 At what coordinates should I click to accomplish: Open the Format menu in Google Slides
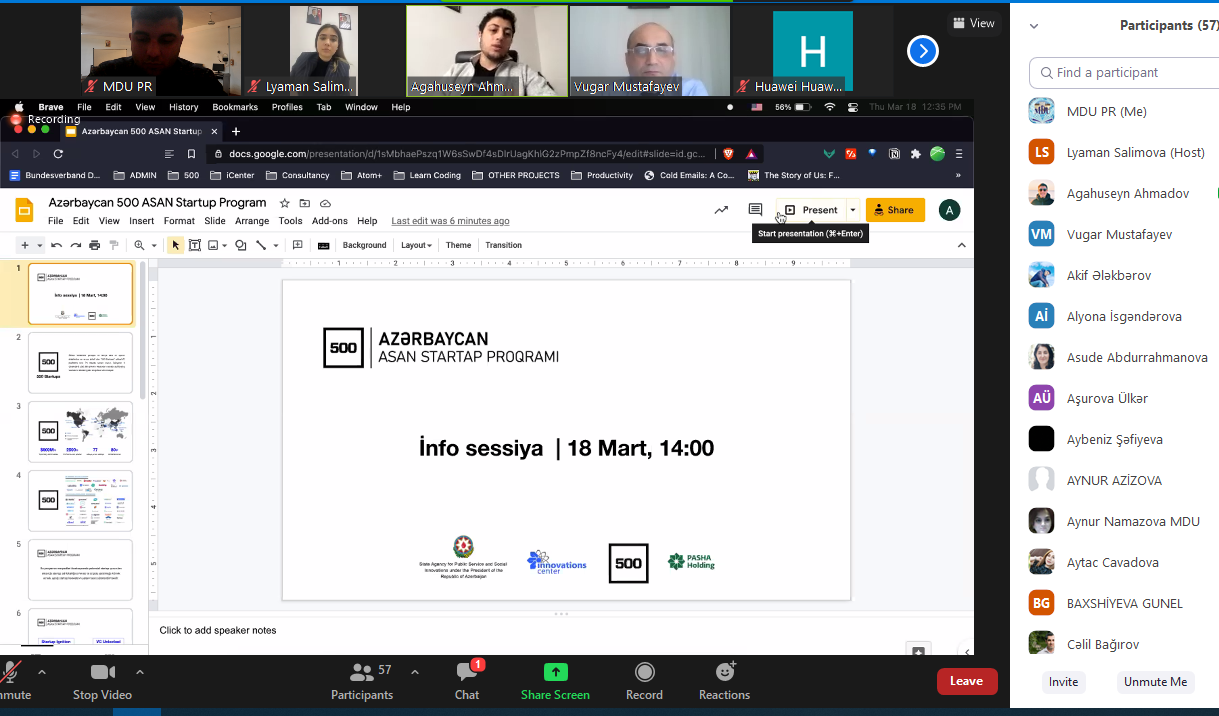[x=179, y=221]
